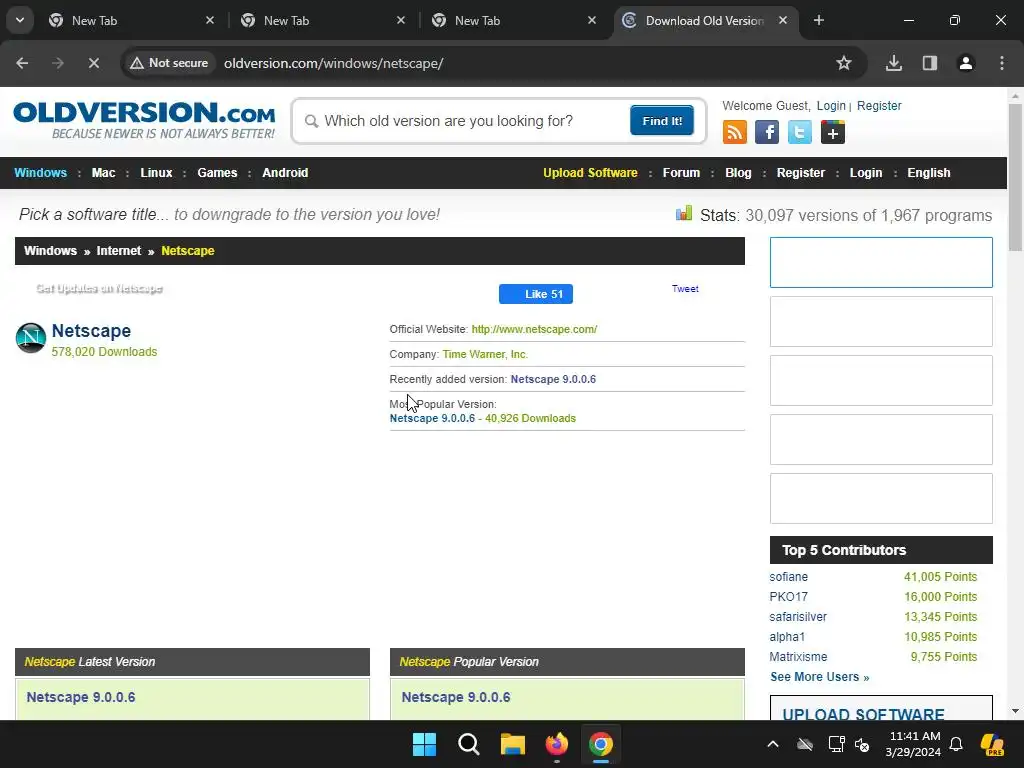Click the Not secure site info chip
The height and width of the screenshot is (768, 1024).
(169, 63)
